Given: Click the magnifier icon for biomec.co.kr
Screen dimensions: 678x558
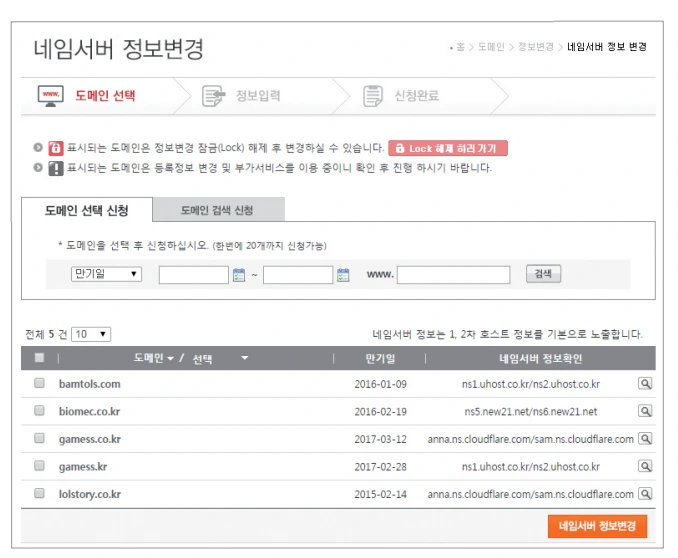Looking at the screenshot, I should click(x=645, y=411).
